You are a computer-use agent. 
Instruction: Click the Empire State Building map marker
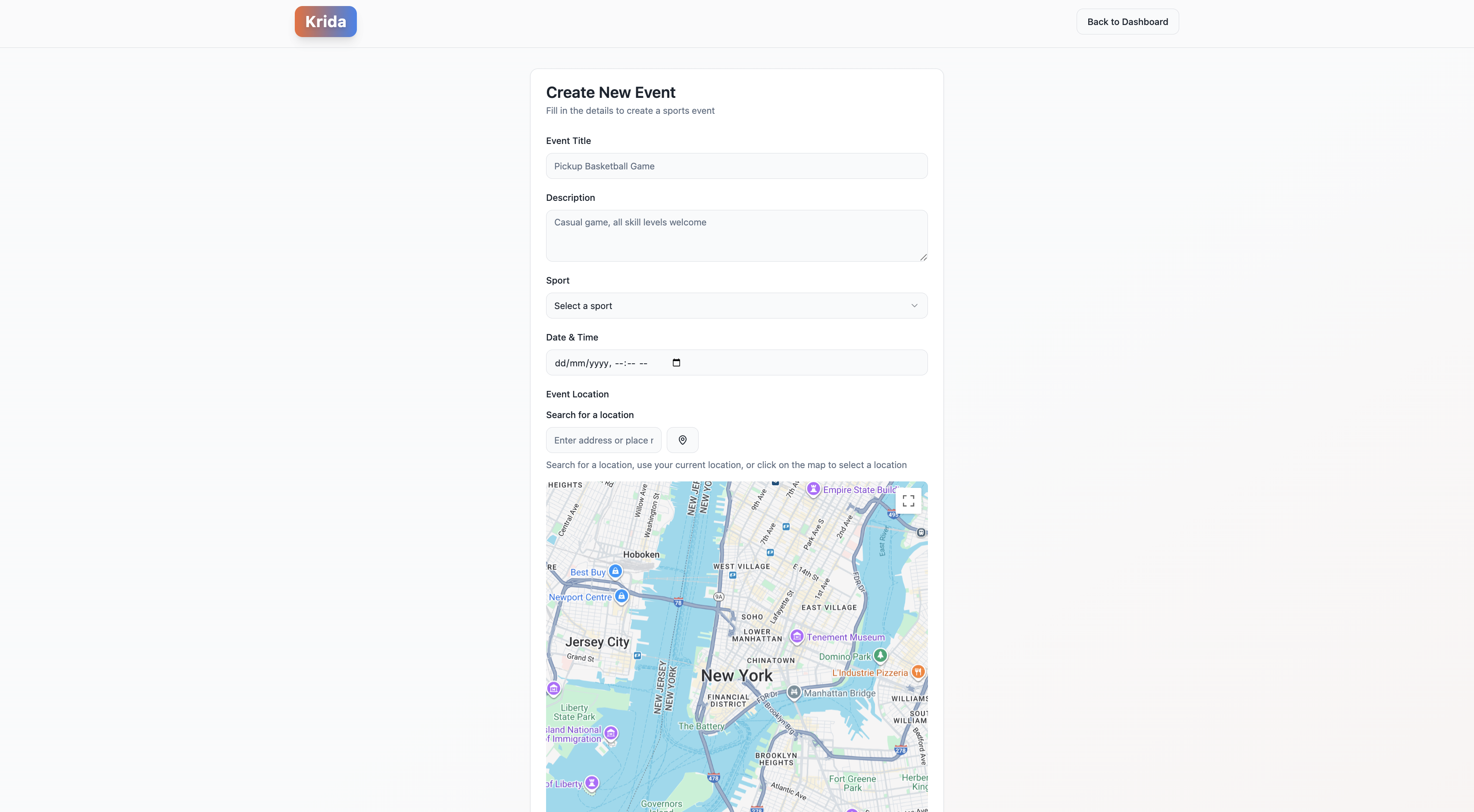[x=813, y=489]
